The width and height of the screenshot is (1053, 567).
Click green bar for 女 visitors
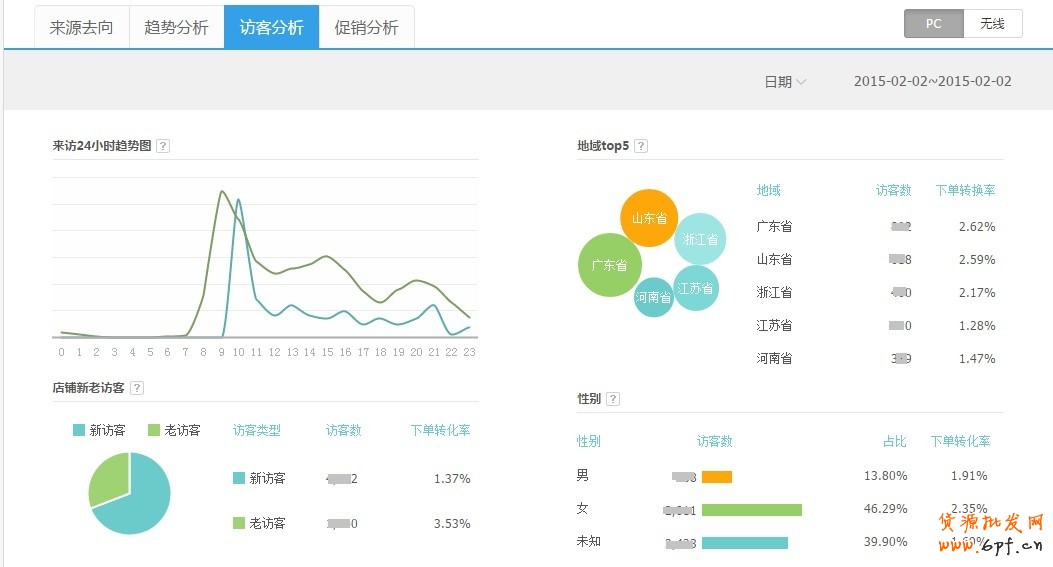click(x=751, y=510)
